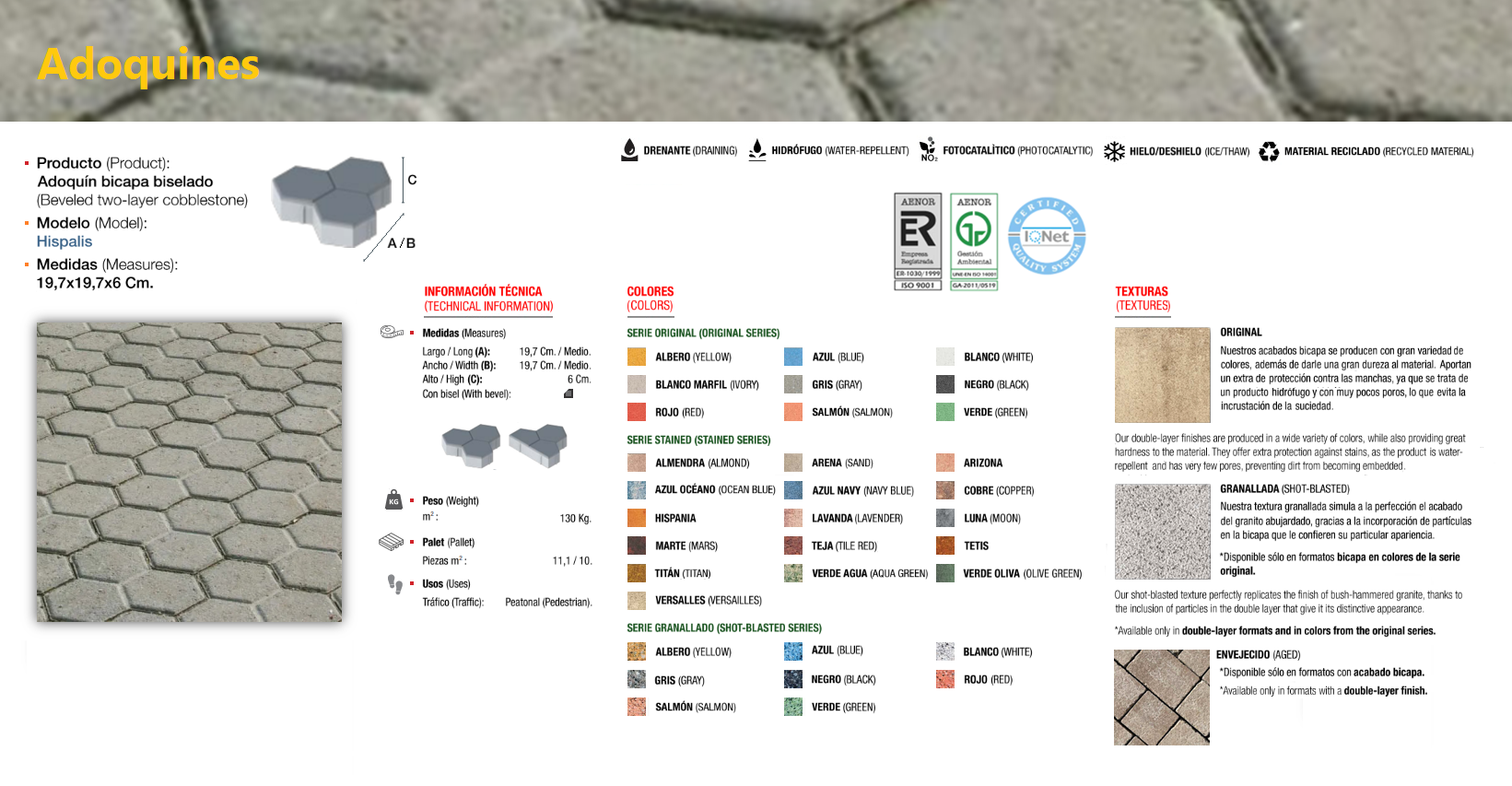Select the Rojo swatch in Original series
1512x786 pixels.
pos(637,412)
